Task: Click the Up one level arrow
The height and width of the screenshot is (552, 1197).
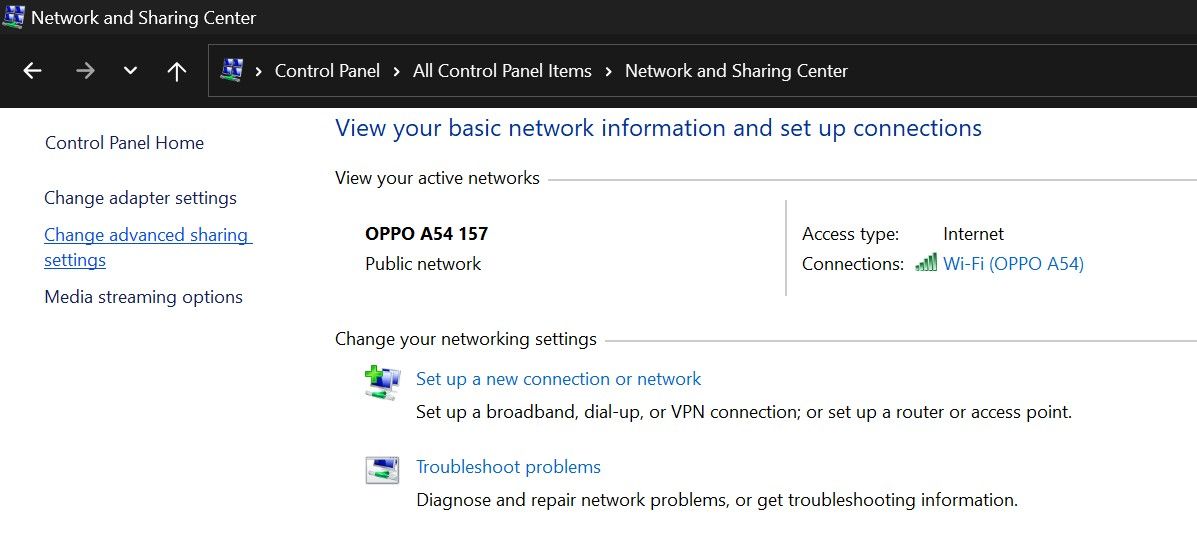Action: click(x=177, y=71)
